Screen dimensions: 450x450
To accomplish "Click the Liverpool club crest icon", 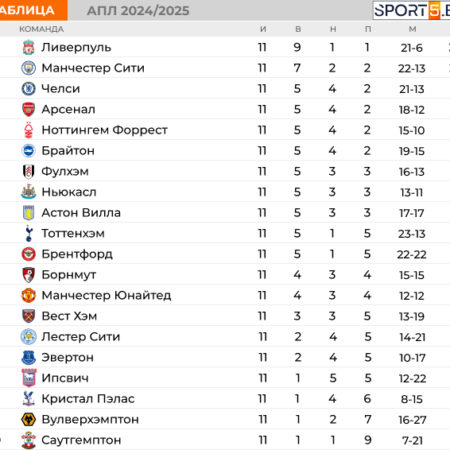I will coord(29,47).
